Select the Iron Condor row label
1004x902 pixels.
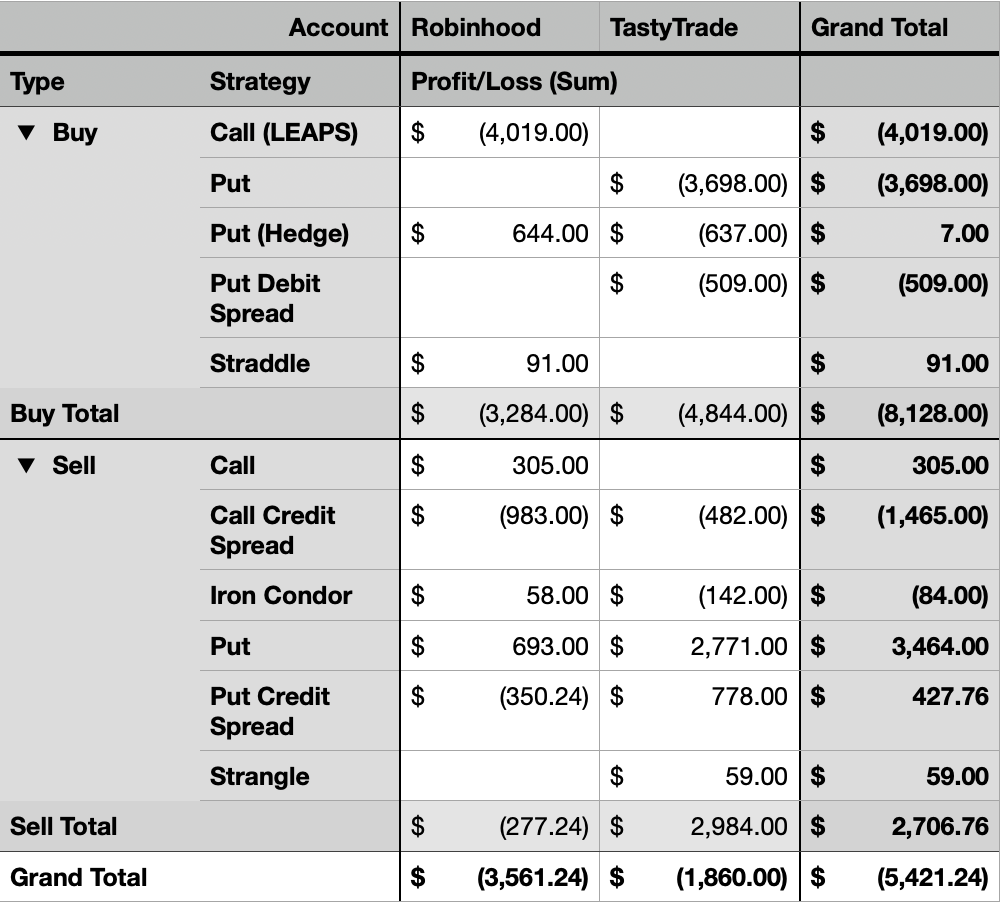pos(281,596)
